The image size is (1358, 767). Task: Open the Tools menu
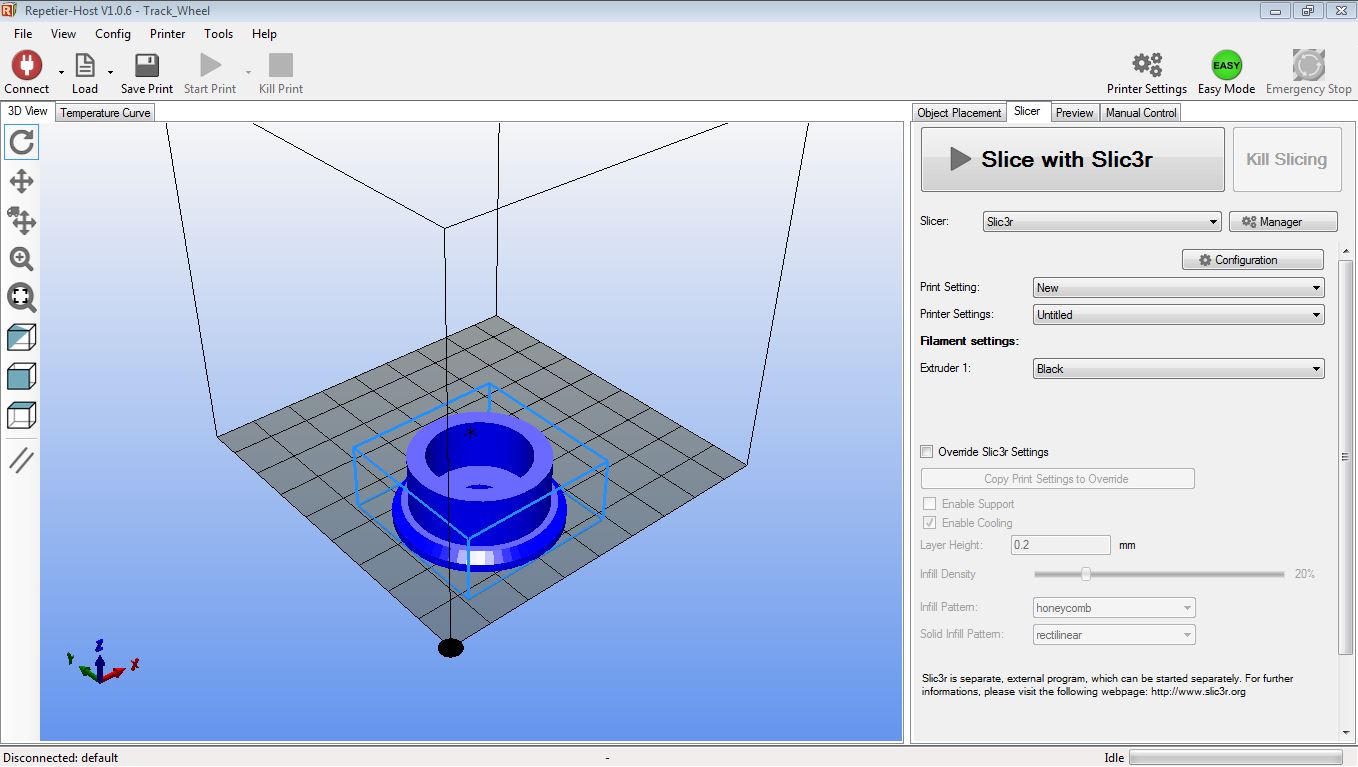point(218,33)
